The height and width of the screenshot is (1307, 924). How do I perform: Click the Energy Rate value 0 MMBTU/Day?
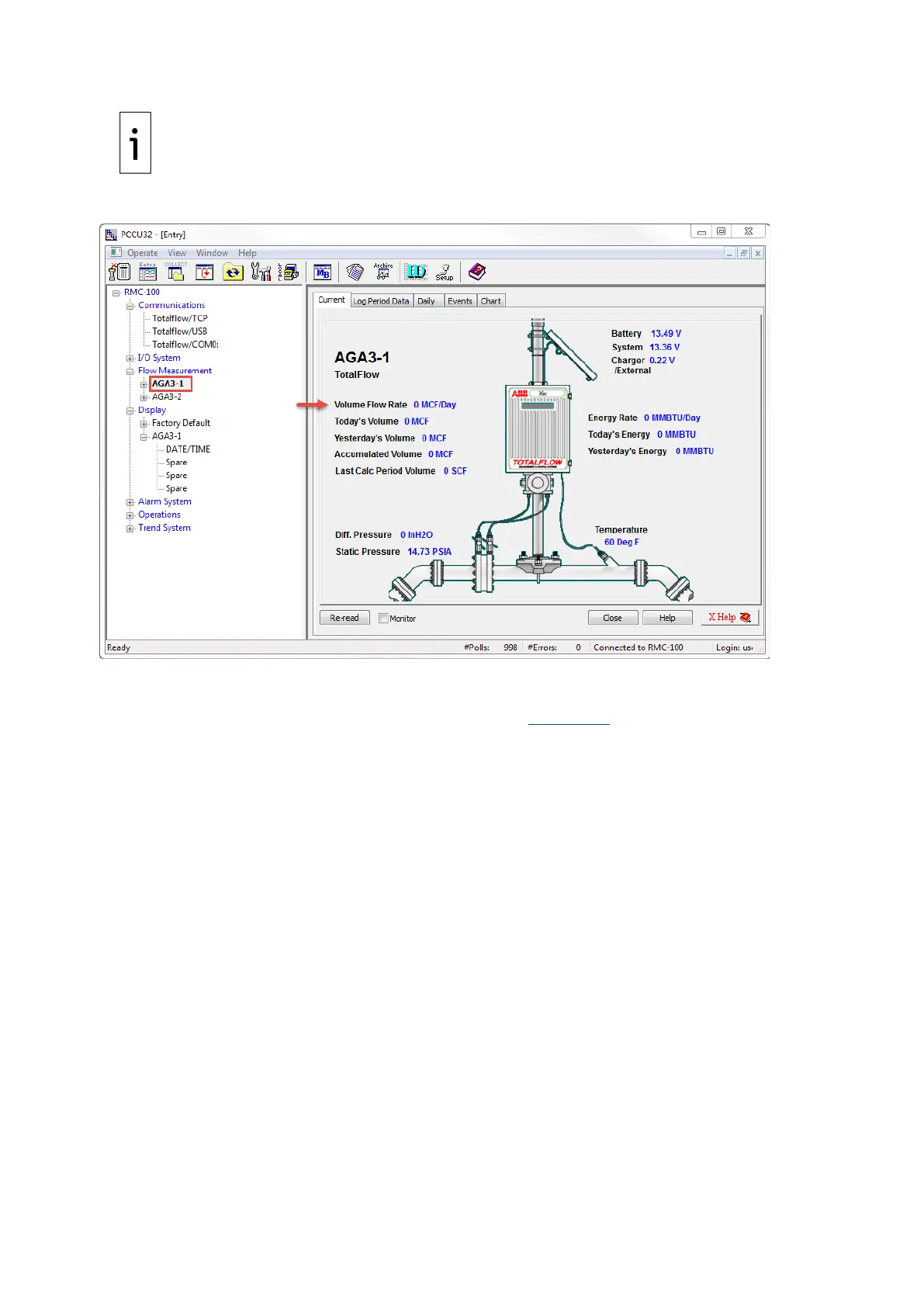(x=672, y=418)
